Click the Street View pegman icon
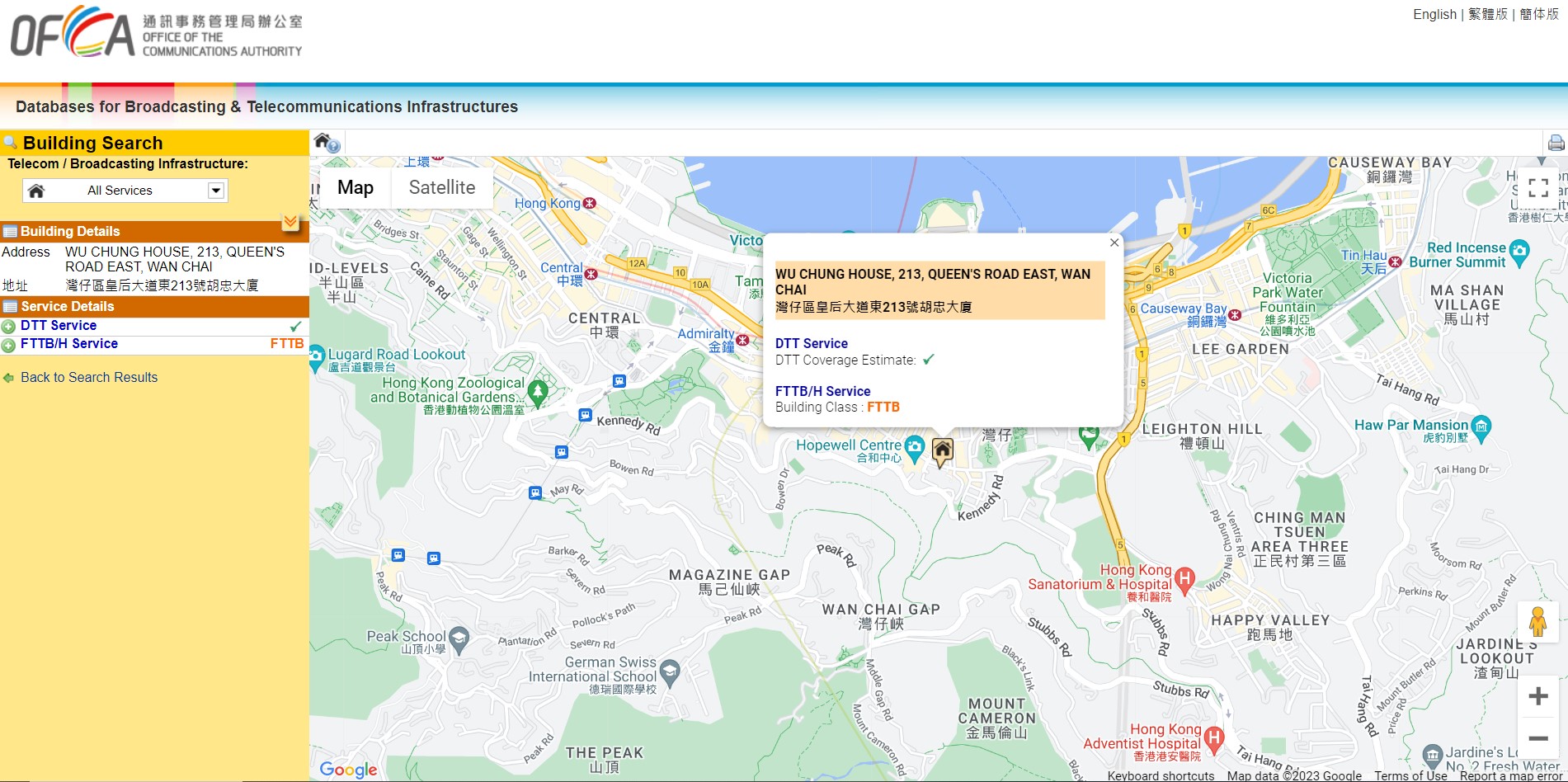Viewport: 1568px width, 782px height. [1537, 622]
